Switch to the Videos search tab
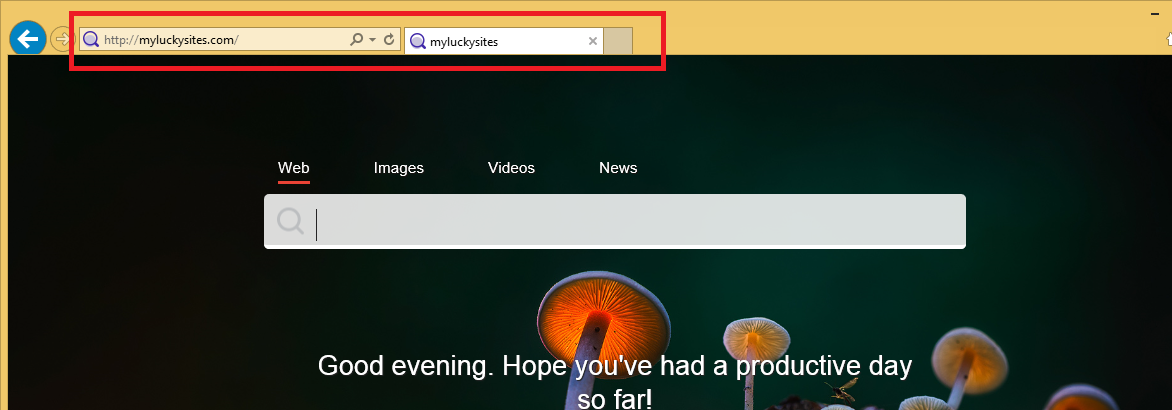The image size is (1172, 410). click(x=511, y=168)
